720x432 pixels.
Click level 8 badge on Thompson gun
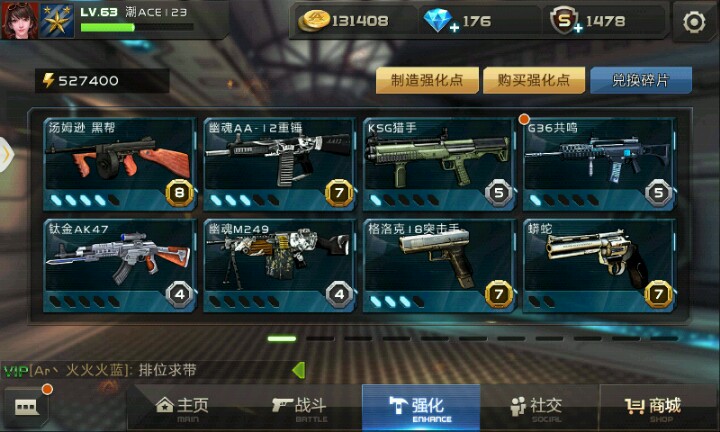tap(179, 193)
